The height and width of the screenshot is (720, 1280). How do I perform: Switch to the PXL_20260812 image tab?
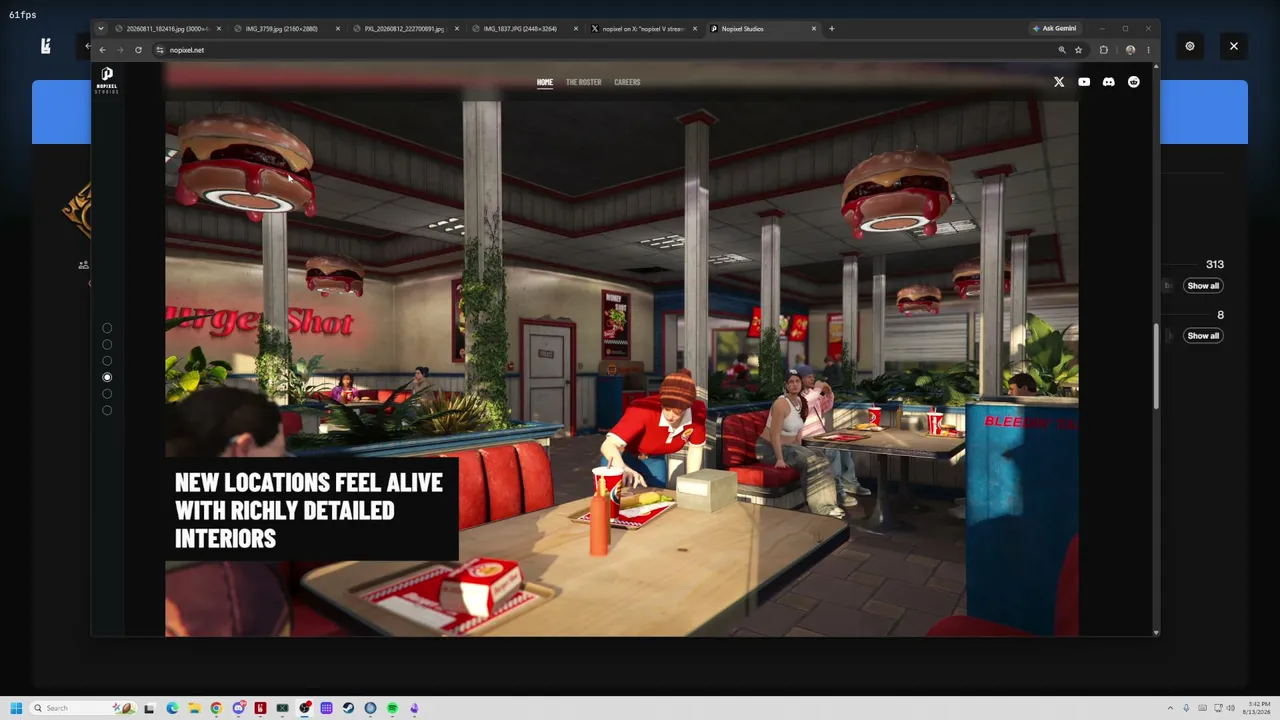(x=406, y=29)
